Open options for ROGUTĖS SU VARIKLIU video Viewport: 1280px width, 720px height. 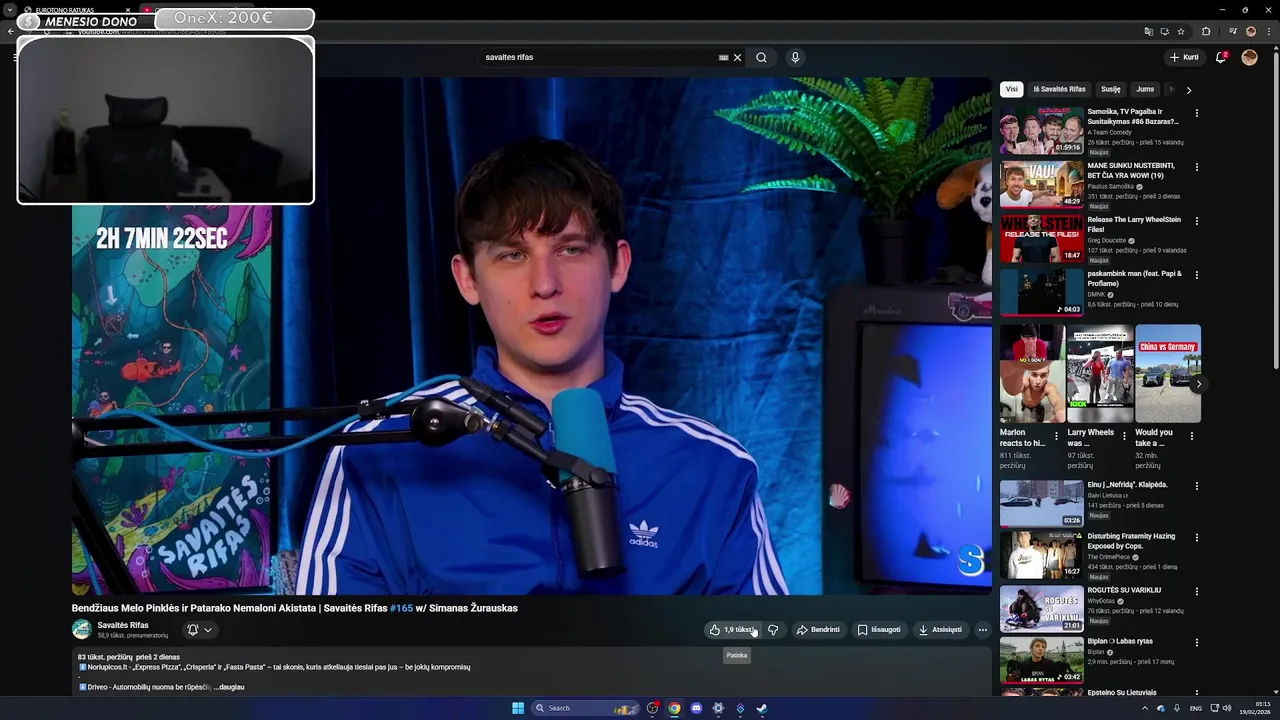pos(1196,592)
